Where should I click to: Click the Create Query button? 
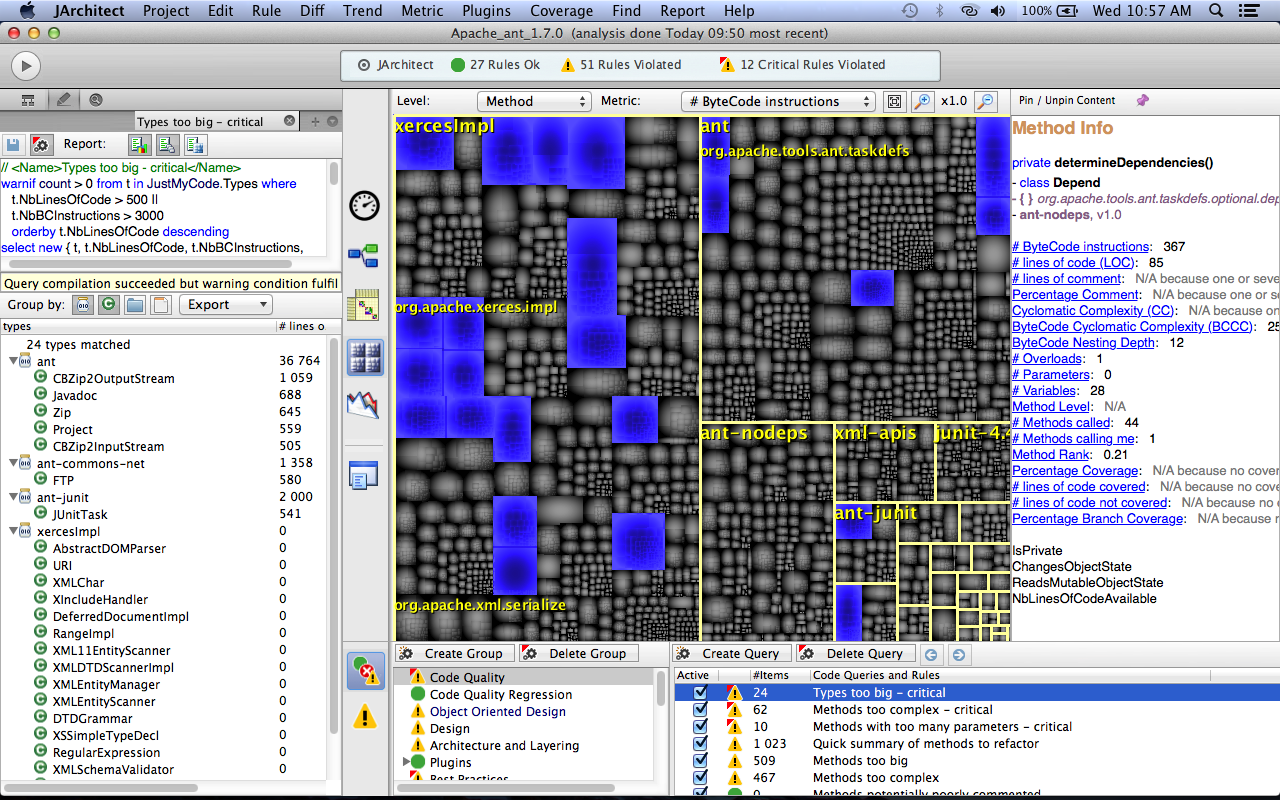click(x=731, y=654)
